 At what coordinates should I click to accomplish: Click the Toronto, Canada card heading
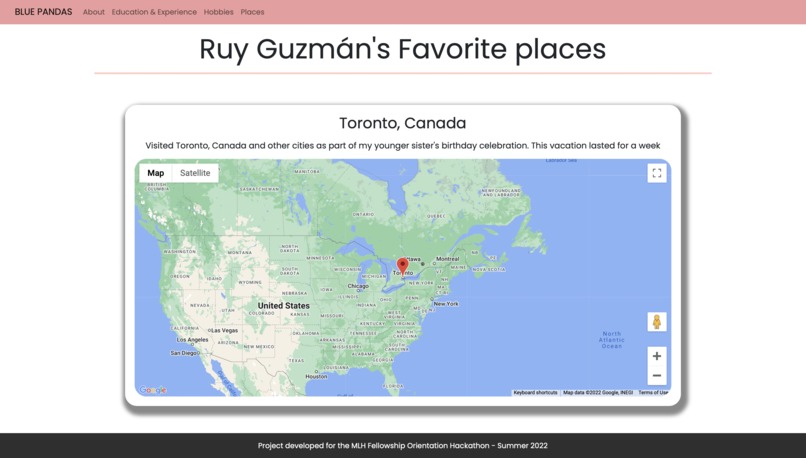pyautogui.click(x=402, y=123)
